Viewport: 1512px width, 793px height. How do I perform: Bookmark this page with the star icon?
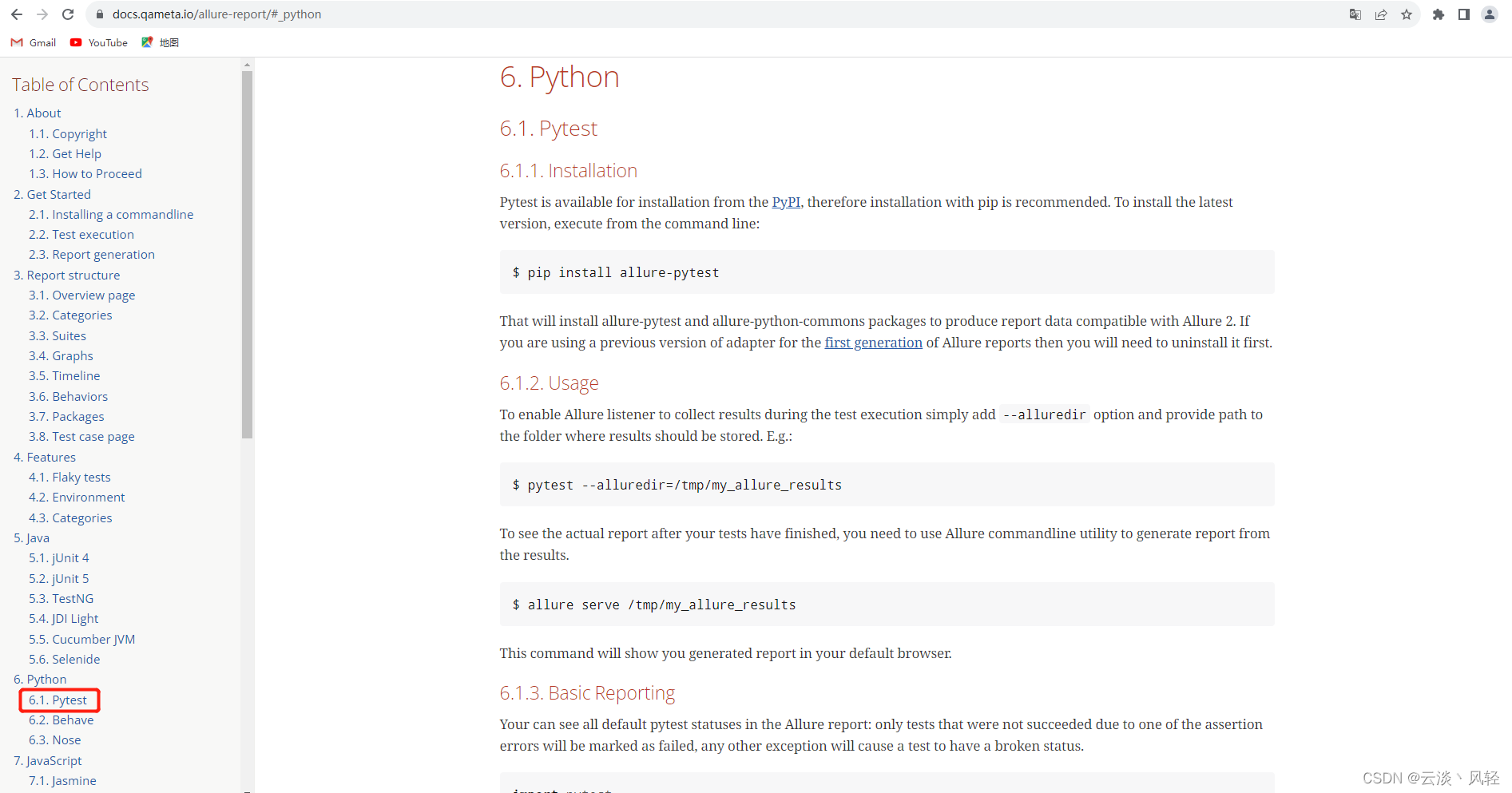[x=1407, y=14]
